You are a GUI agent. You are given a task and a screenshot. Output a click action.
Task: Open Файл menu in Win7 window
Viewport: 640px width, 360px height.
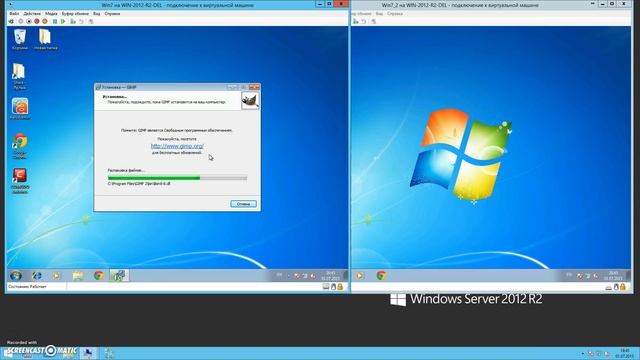pos(14,13)
